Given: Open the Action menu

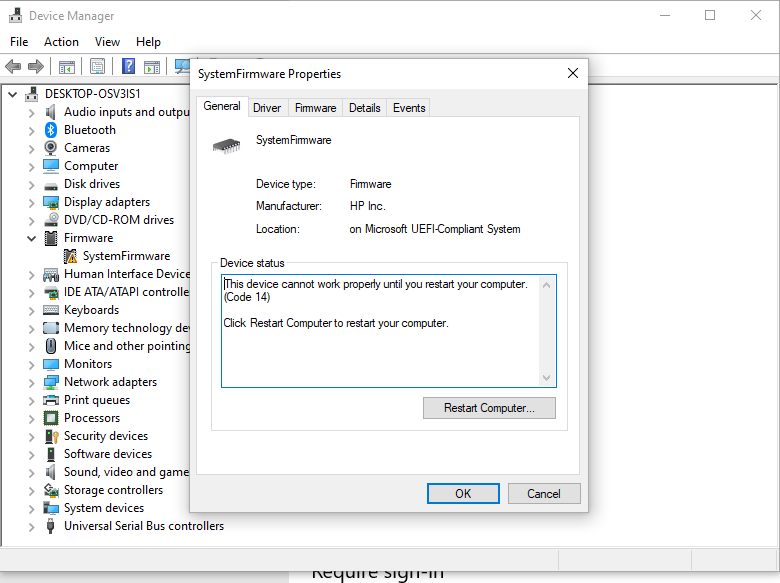Looking at the screenshot, I should pos(61,42).
